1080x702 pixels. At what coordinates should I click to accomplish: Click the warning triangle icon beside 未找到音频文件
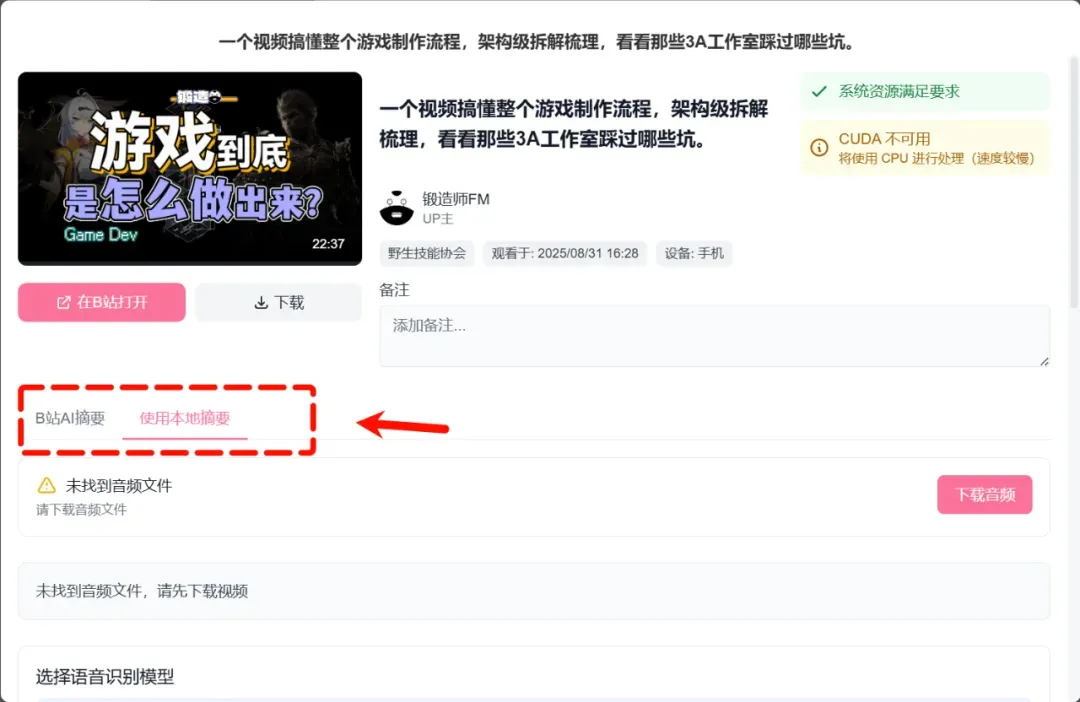[x=47, y=485]
